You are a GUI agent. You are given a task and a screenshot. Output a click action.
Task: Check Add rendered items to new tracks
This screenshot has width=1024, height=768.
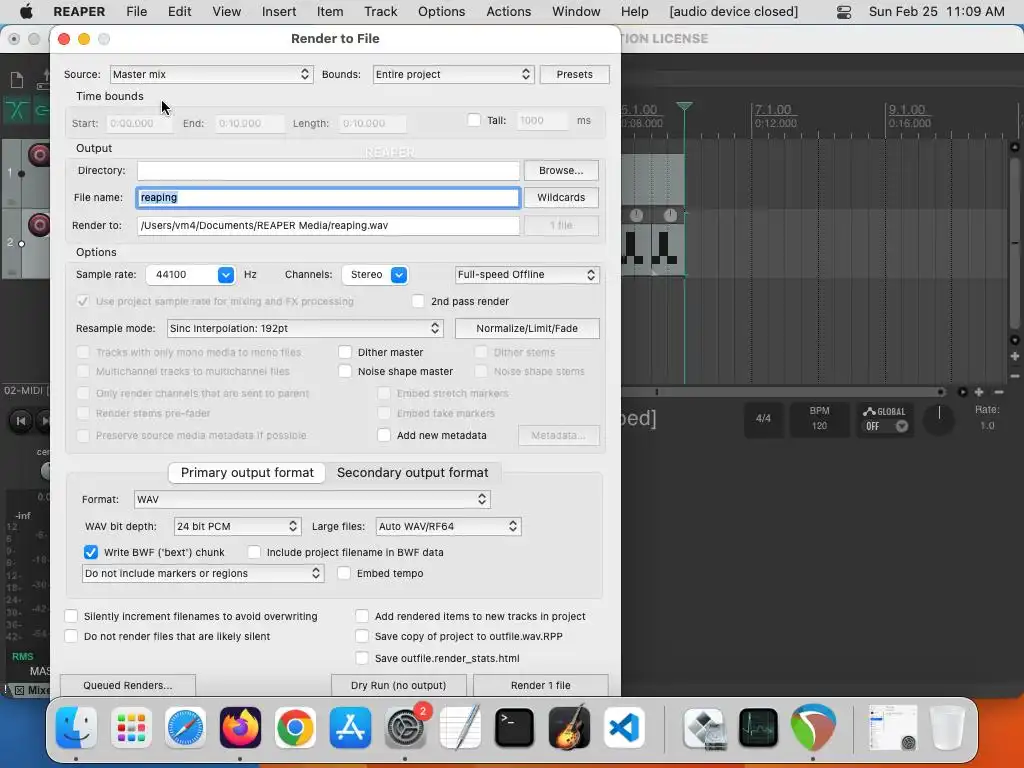coord(362,616)
